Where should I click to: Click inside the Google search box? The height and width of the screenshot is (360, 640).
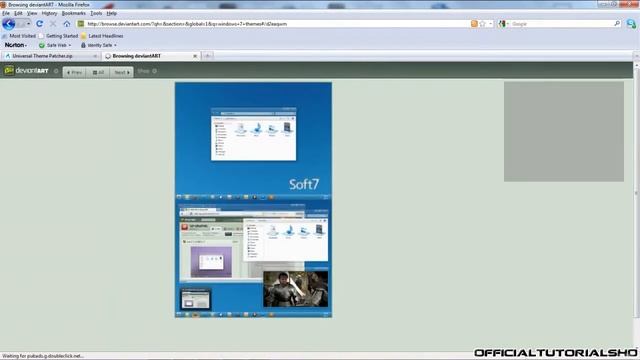click(x=562, y=24)
